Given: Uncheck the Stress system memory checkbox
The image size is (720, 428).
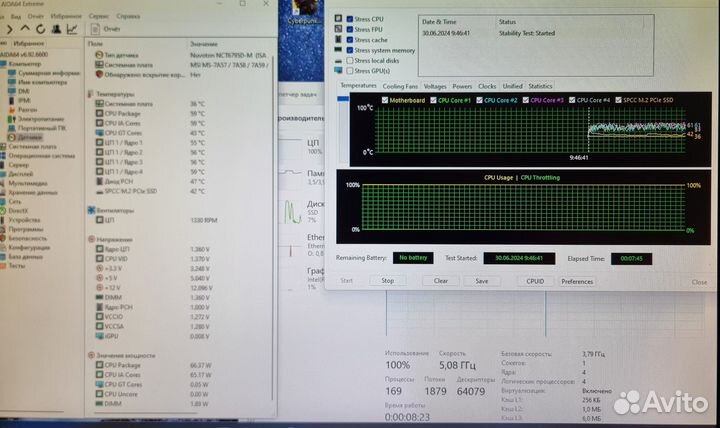Looking at the screenshot, I should click(x=350, y=50).
